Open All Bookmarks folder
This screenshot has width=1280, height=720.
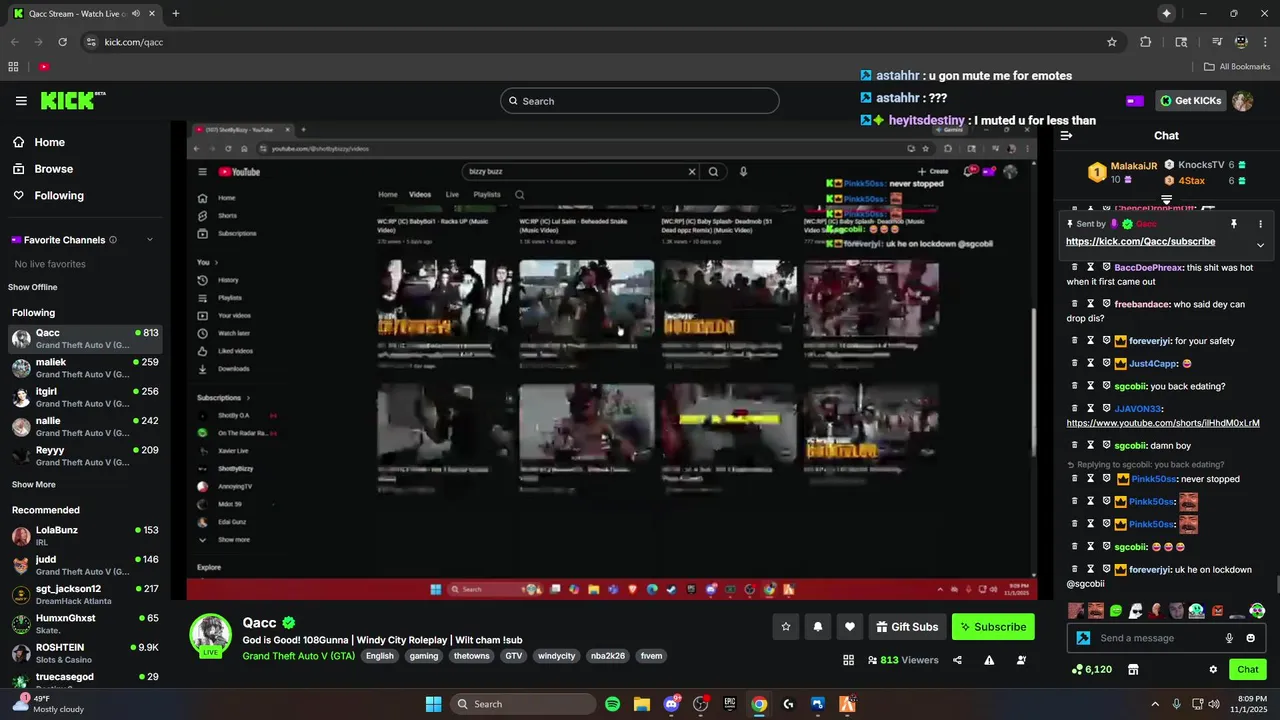(x=1237, y=67)
